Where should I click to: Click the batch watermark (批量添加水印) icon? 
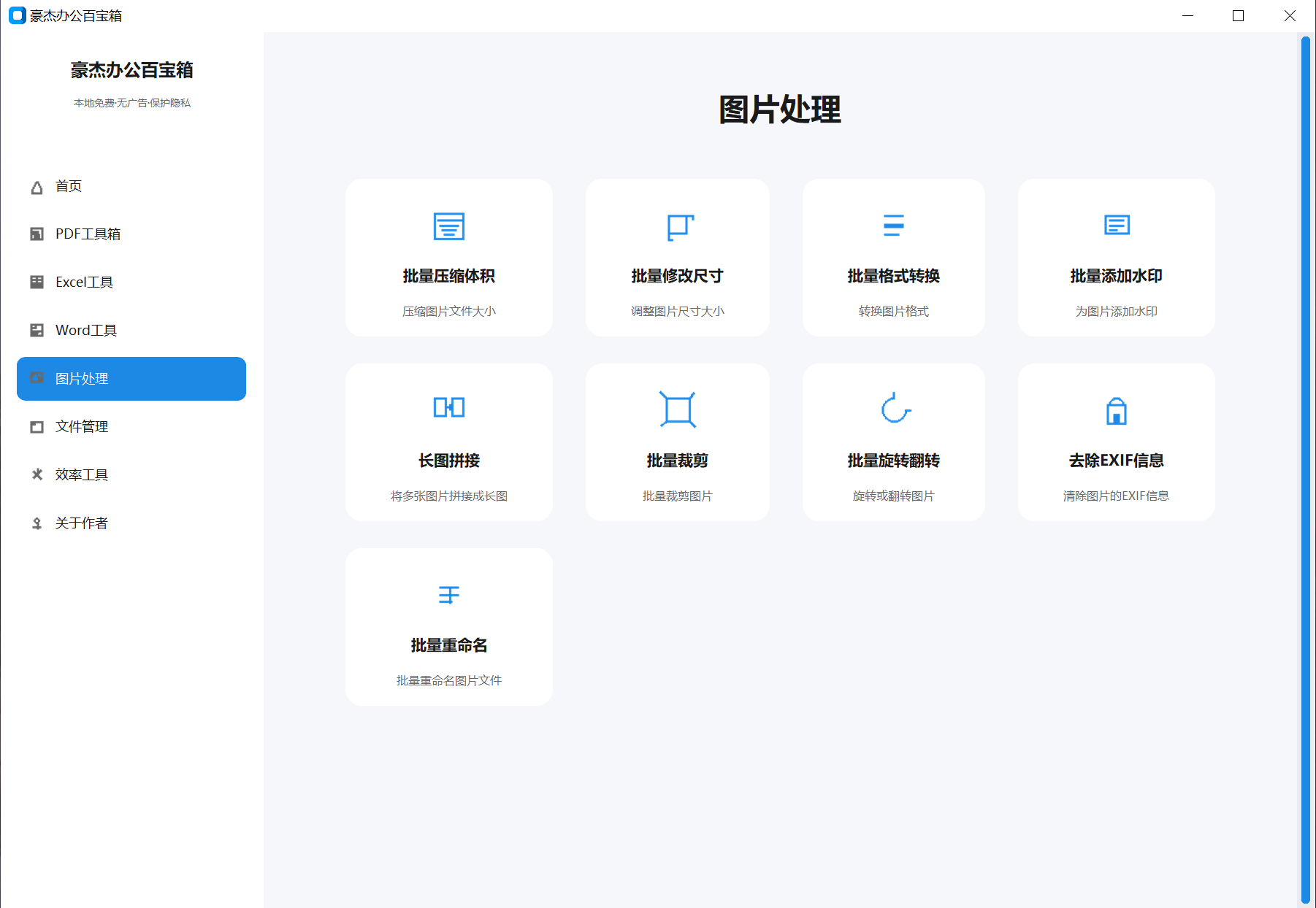pos(1117,225)
